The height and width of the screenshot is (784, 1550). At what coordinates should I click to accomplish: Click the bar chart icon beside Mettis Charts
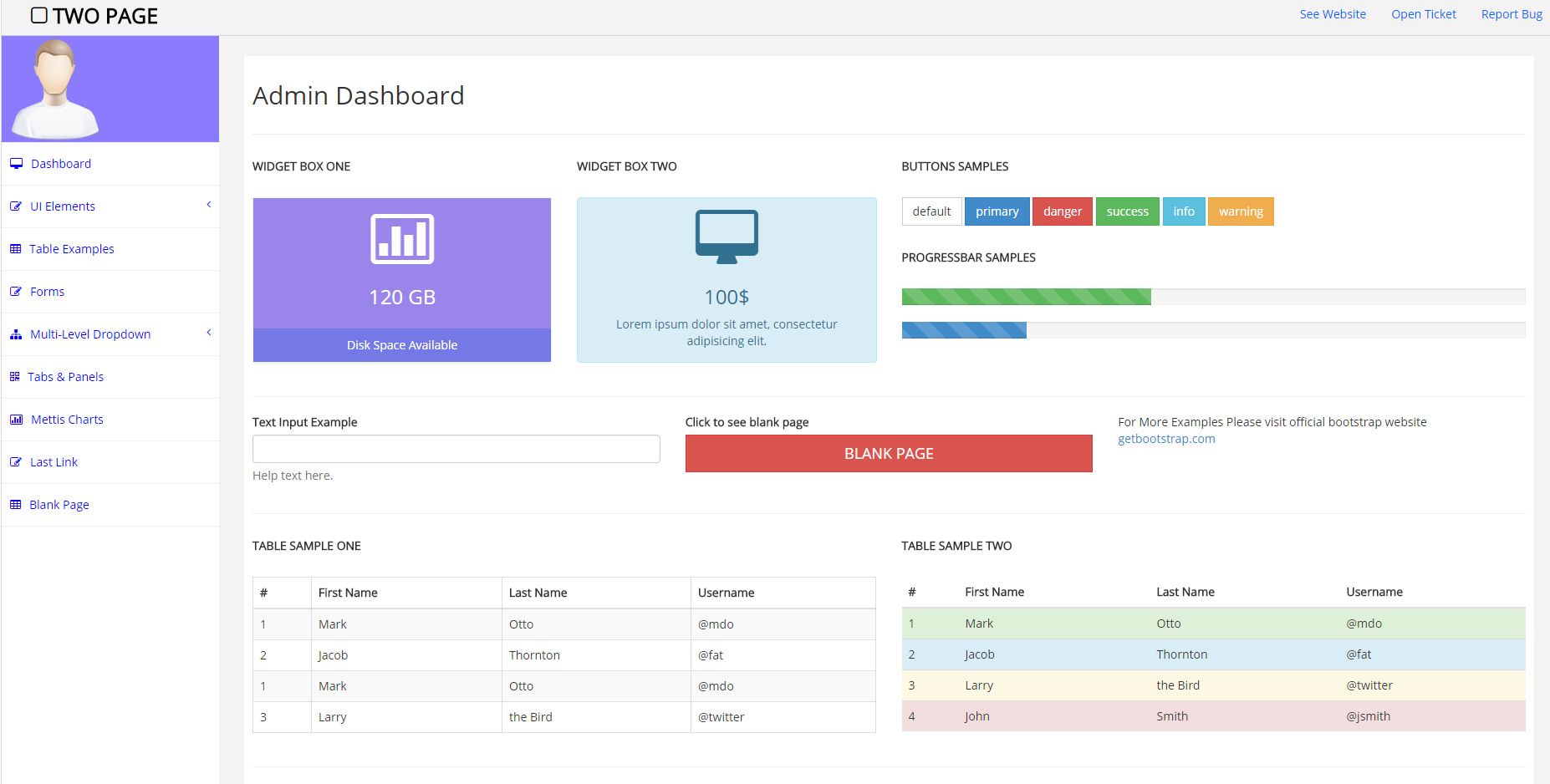coord(16,420)
